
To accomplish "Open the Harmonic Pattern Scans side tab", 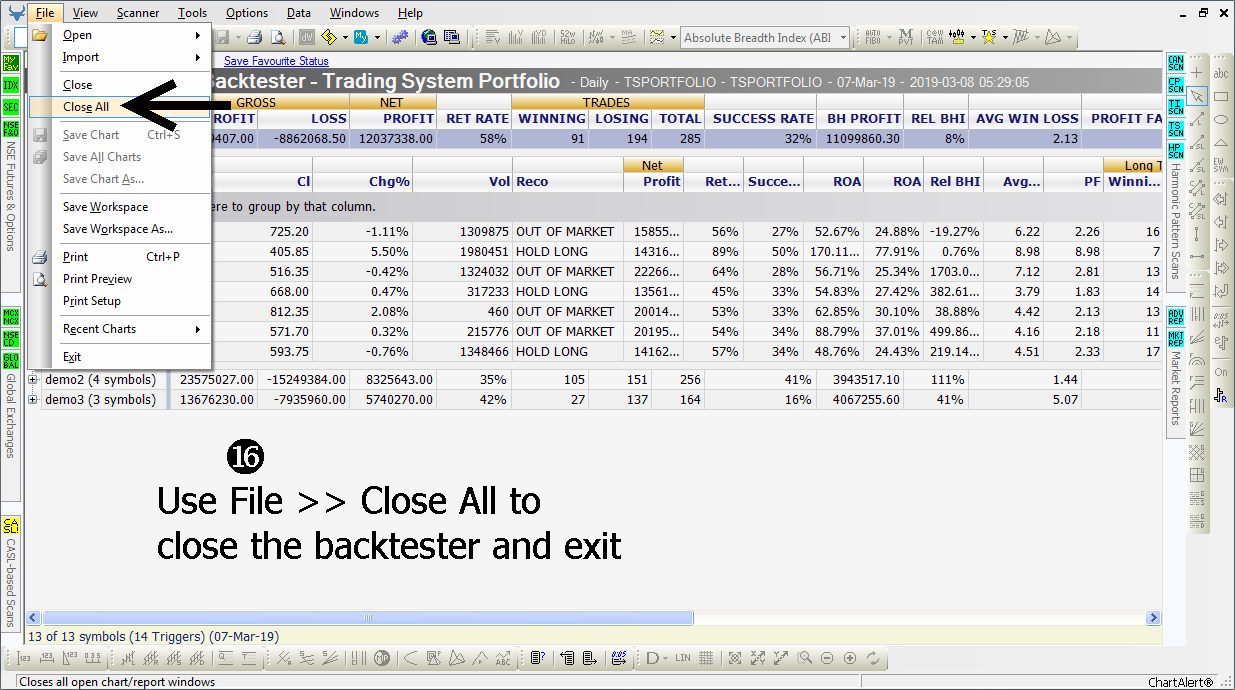I will pos(1175,222).
